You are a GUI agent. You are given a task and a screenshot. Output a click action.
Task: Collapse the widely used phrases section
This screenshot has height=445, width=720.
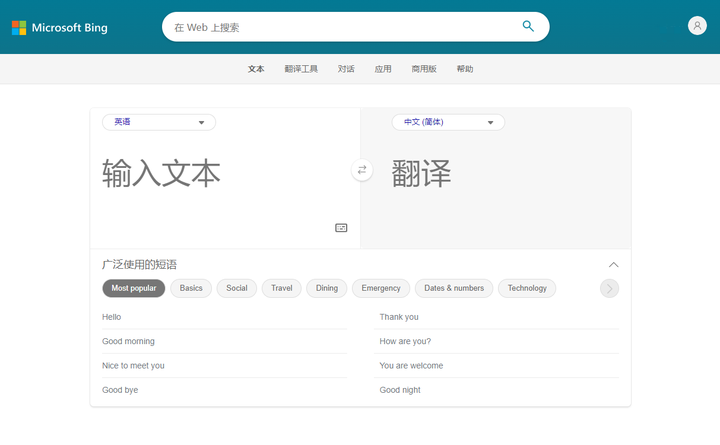click(x=613, y=265)
